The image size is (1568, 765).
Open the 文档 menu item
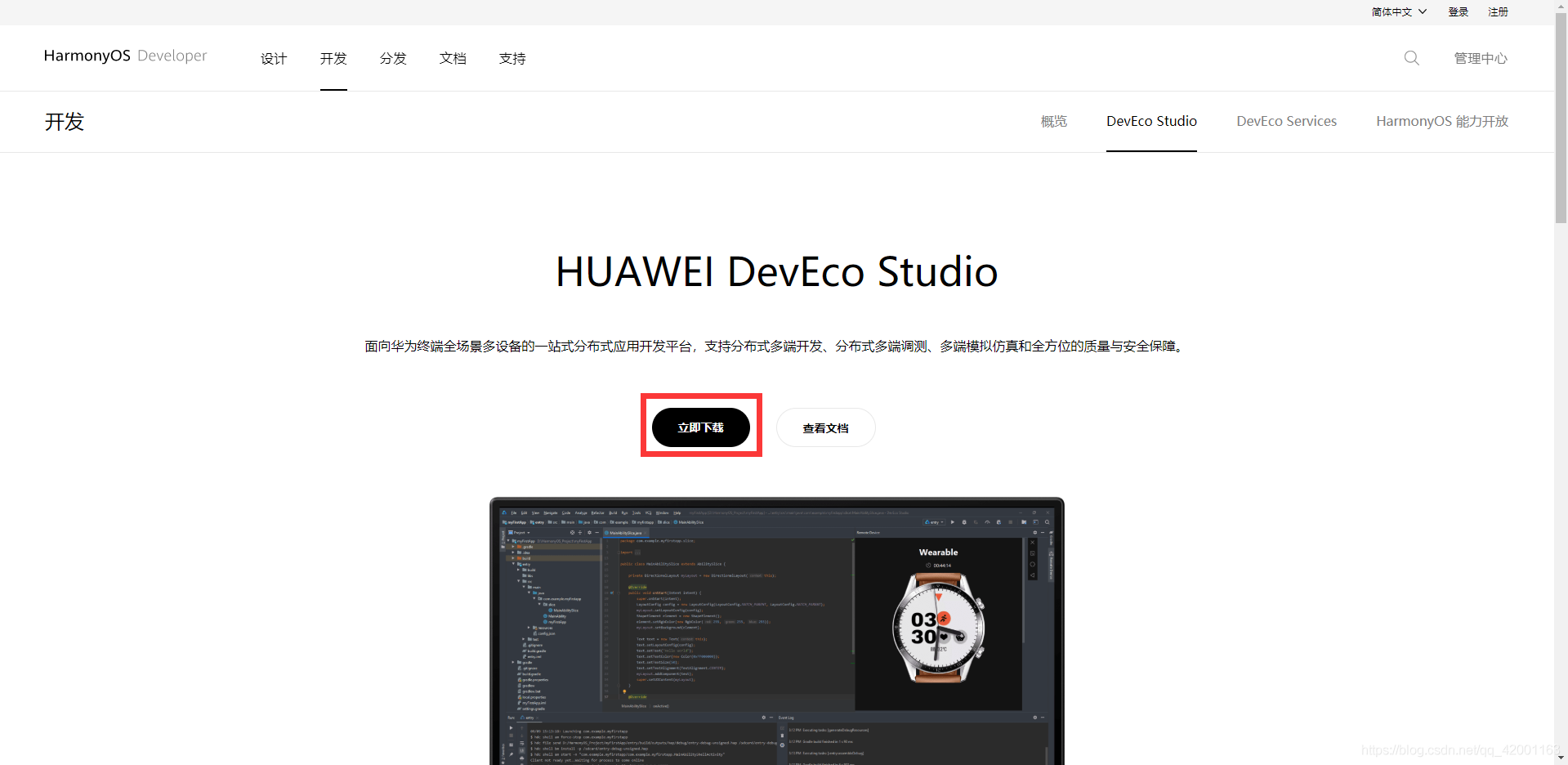pos(453,58)
